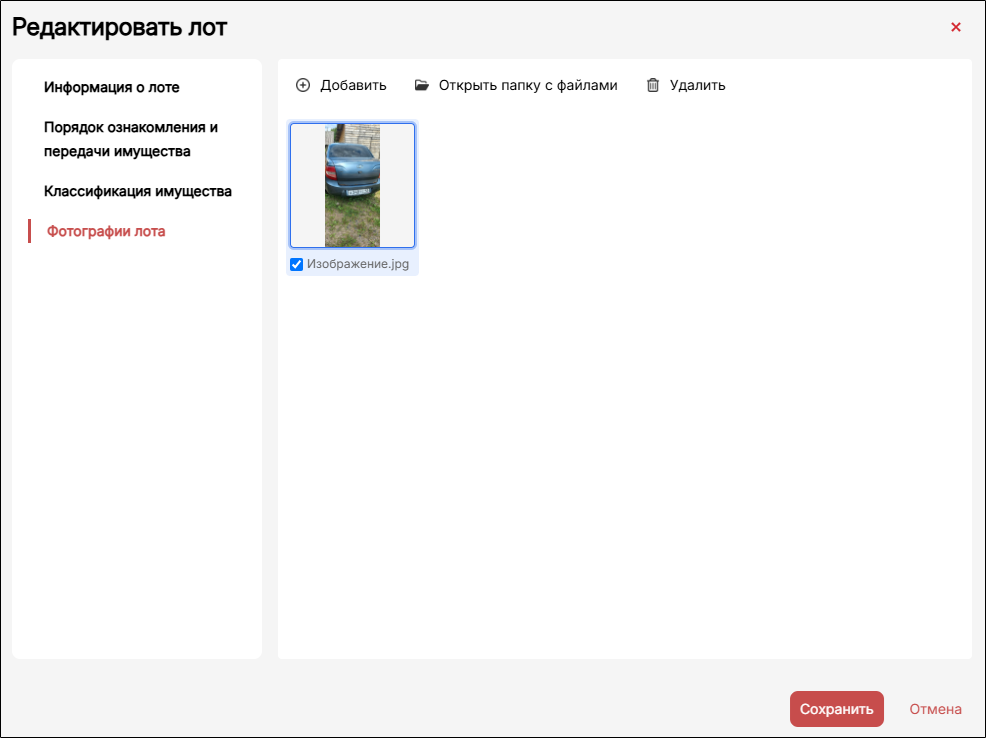Click the Добавить button label
This screenshot has height=738, width=986.
[353, 85]
